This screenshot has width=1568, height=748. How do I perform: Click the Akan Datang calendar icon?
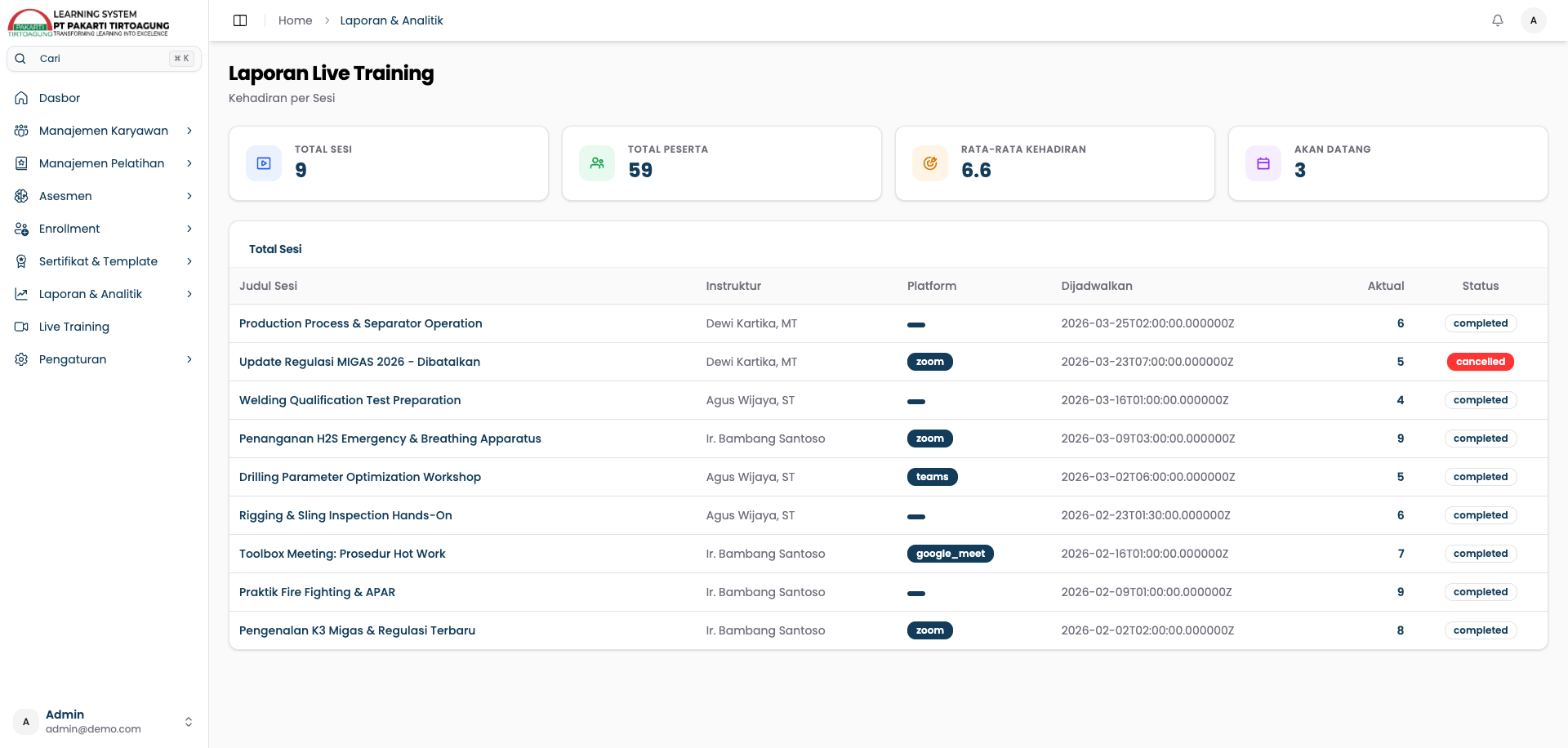(x=1263, y=163)
